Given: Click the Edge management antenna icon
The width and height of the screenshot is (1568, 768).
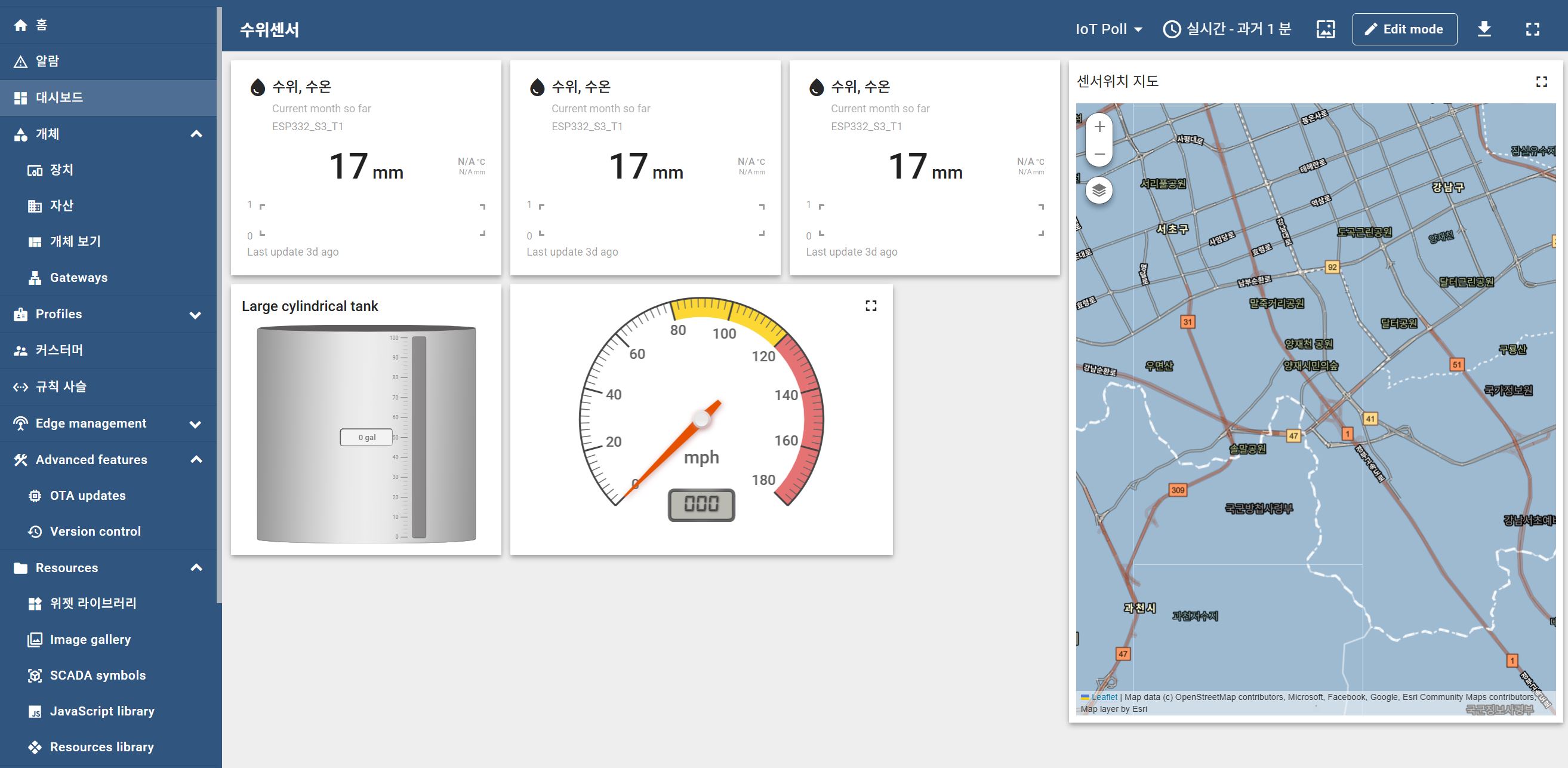Looking at the screenshot, I should point(21,423).
